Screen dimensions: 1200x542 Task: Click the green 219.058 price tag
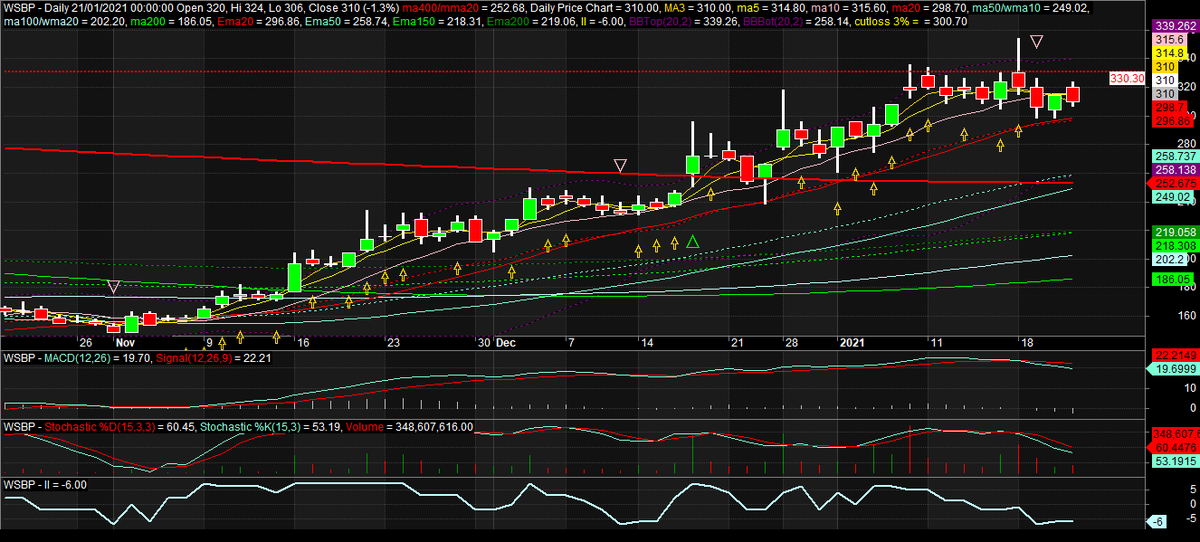coord(1175,232)
